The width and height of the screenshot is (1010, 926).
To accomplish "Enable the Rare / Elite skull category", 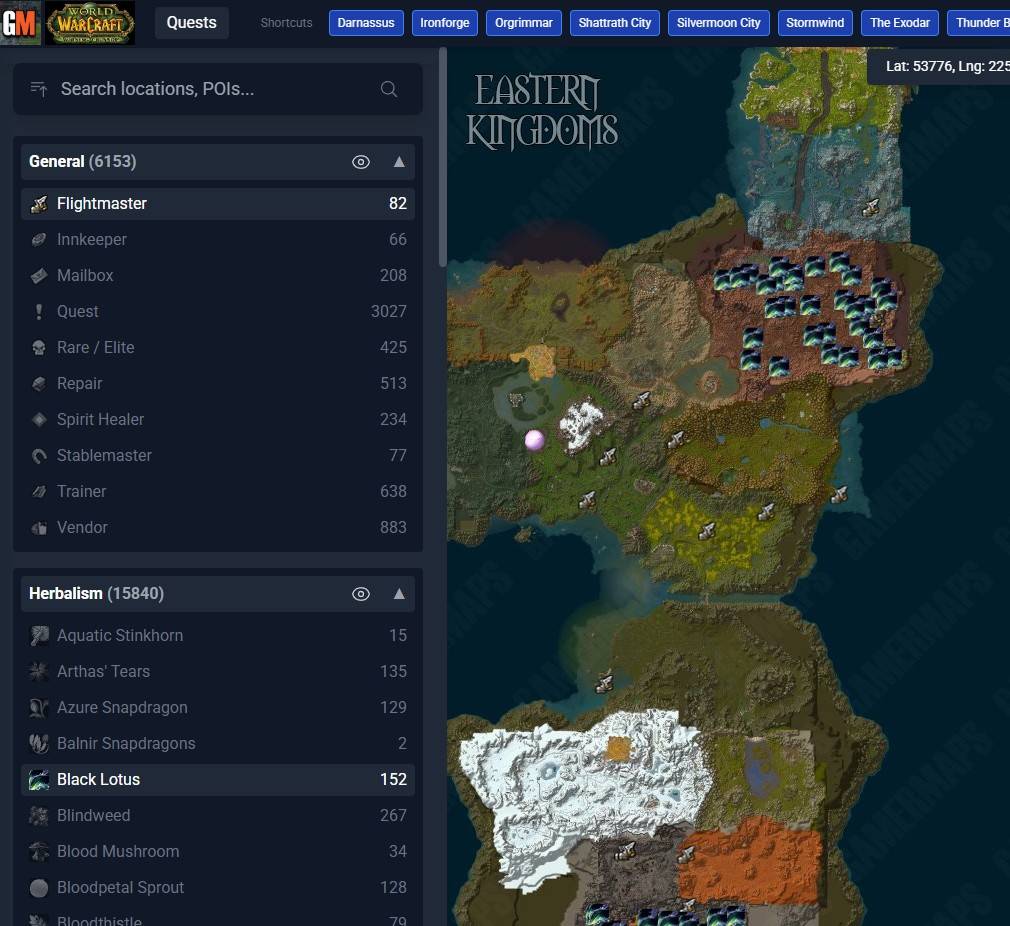I will click(x=218, y=348).
